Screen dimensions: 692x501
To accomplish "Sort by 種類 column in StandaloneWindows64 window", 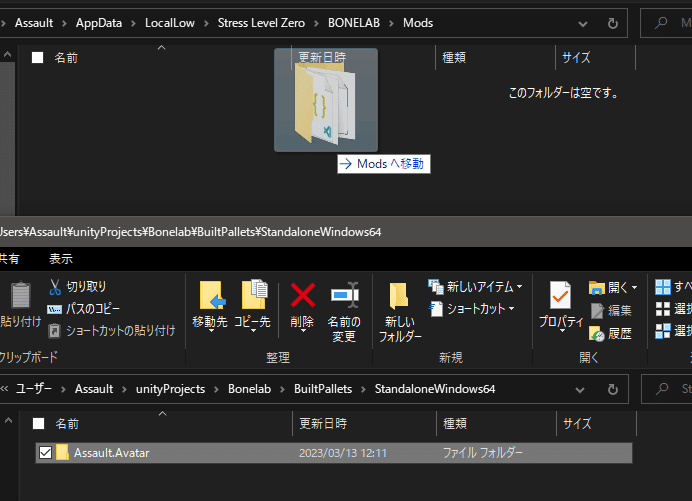I will (x=455, y=424).
